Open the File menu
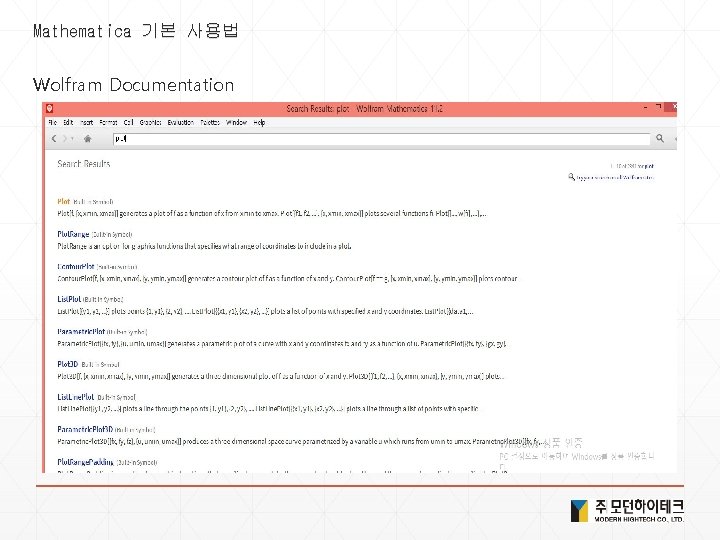This screenshot has width=720, height=540. [x=53, y=123]
